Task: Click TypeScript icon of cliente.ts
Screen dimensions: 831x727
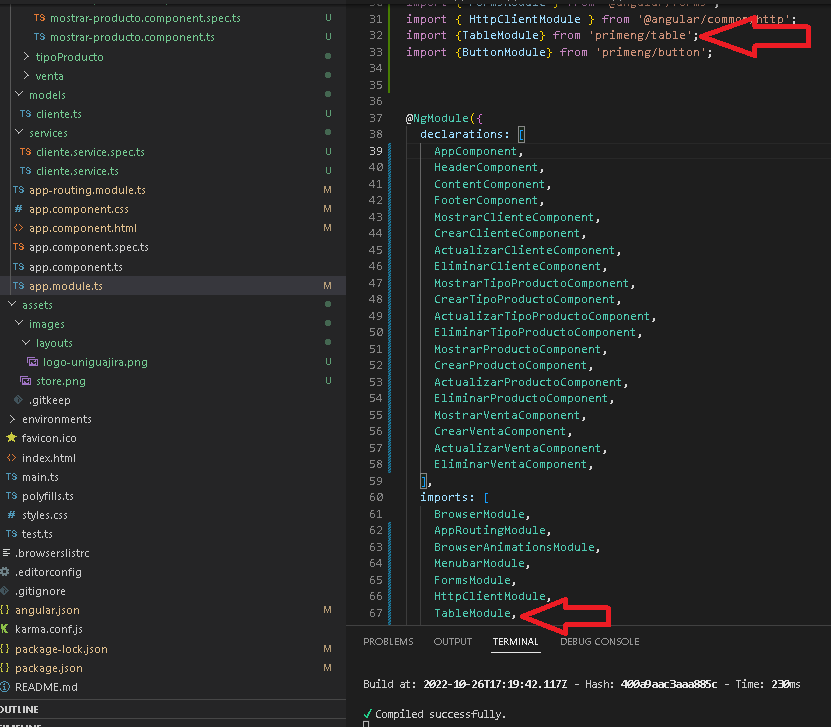Action: tap(25, 114)
